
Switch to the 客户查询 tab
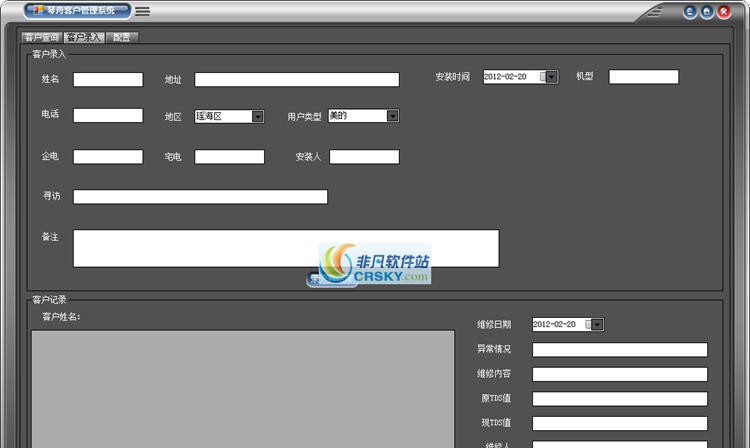(x=42, y=37)
